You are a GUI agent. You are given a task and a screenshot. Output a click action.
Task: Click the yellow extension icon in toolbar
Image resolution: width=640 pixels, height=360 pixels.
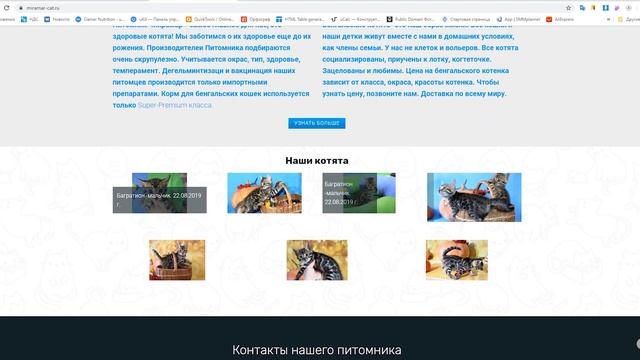[594, 8]
